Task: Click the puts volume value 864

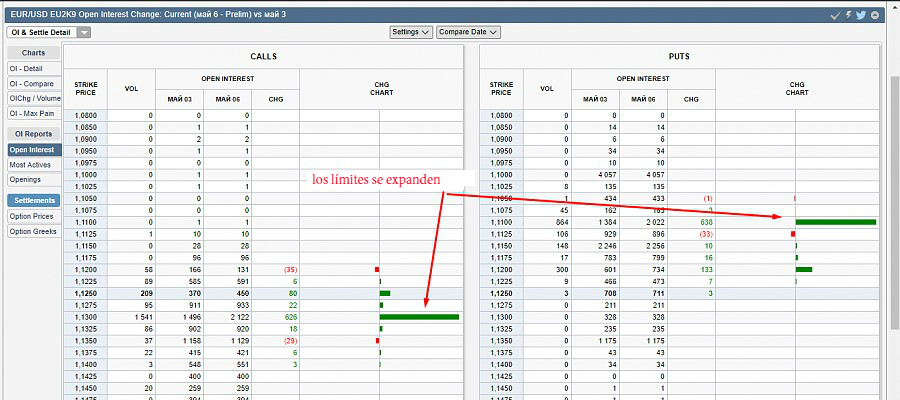Action: tap(562, 222)
